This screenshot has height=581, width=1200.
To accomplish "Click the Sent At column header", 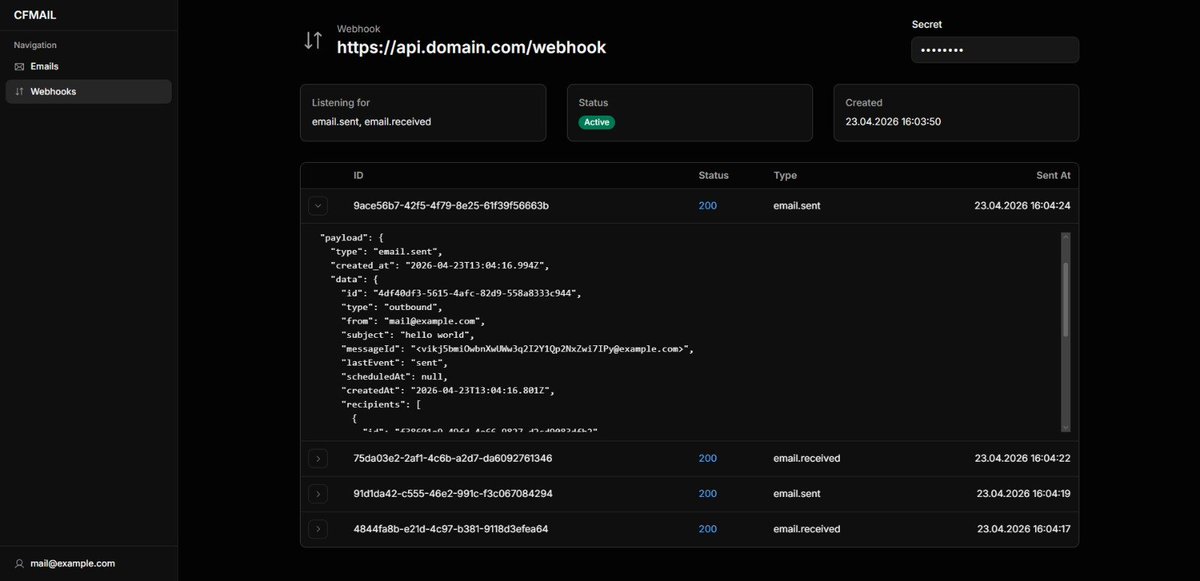I will 1054,175.
